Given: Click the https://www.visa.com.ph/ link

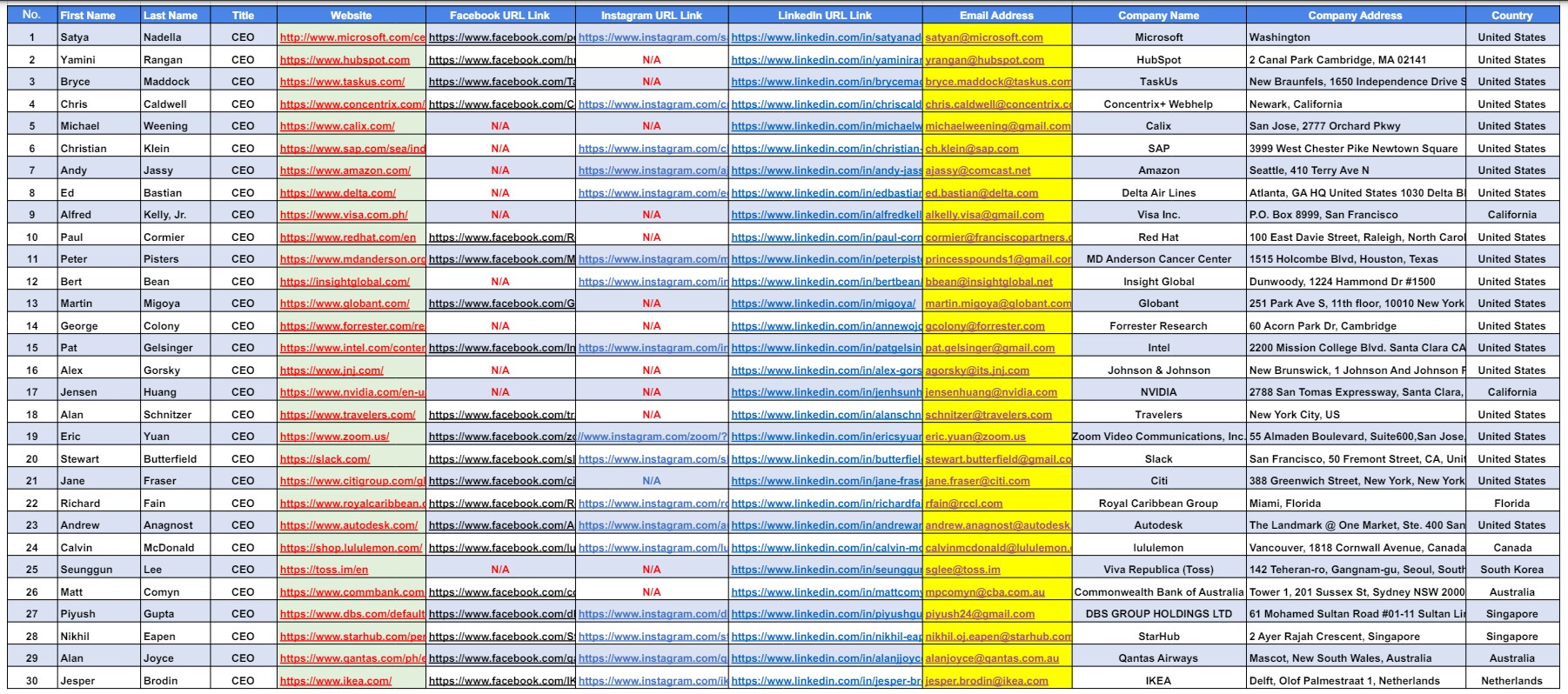Looking at the screenshot, I should [x=344, y=215].
